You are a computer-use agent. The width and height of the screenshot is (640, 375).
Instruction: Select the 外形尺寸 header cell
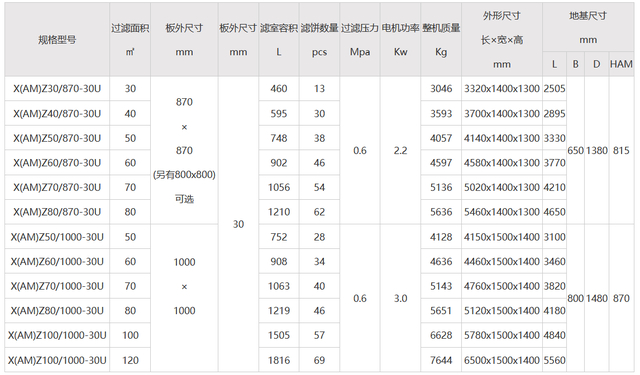502,40
